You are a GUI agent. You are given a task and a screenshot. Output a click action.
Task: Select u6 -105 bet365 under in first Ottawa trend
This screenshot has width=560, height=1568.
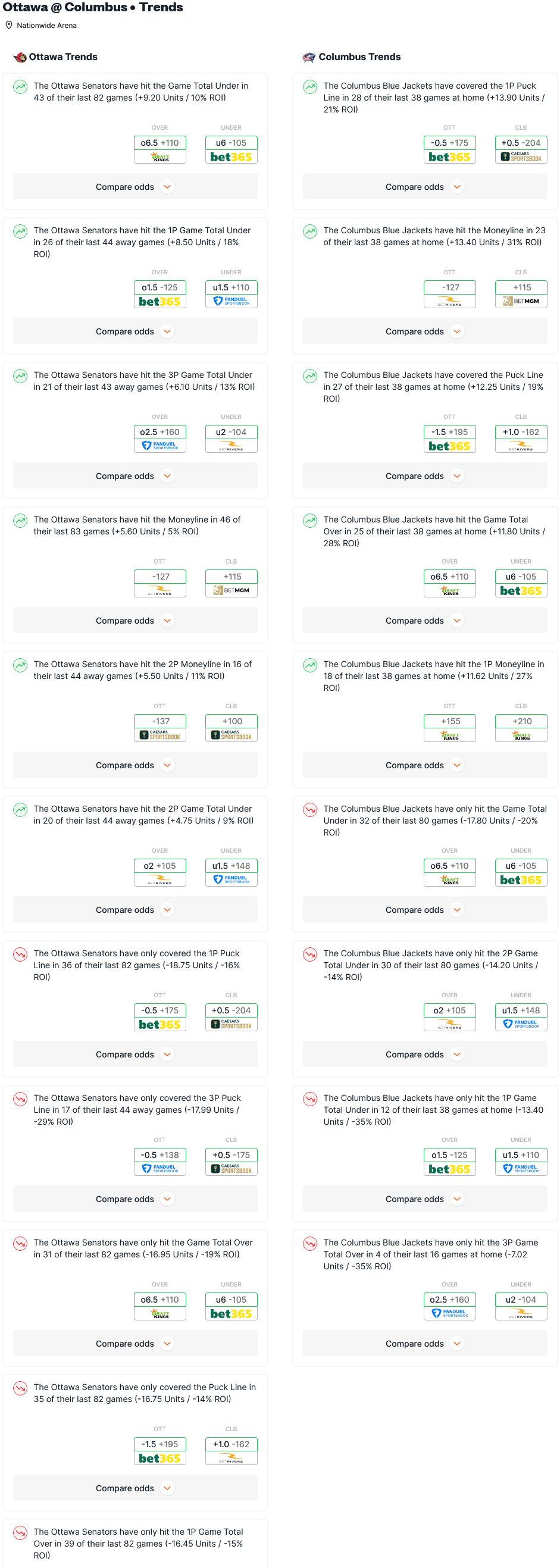(x=231, y=150)
